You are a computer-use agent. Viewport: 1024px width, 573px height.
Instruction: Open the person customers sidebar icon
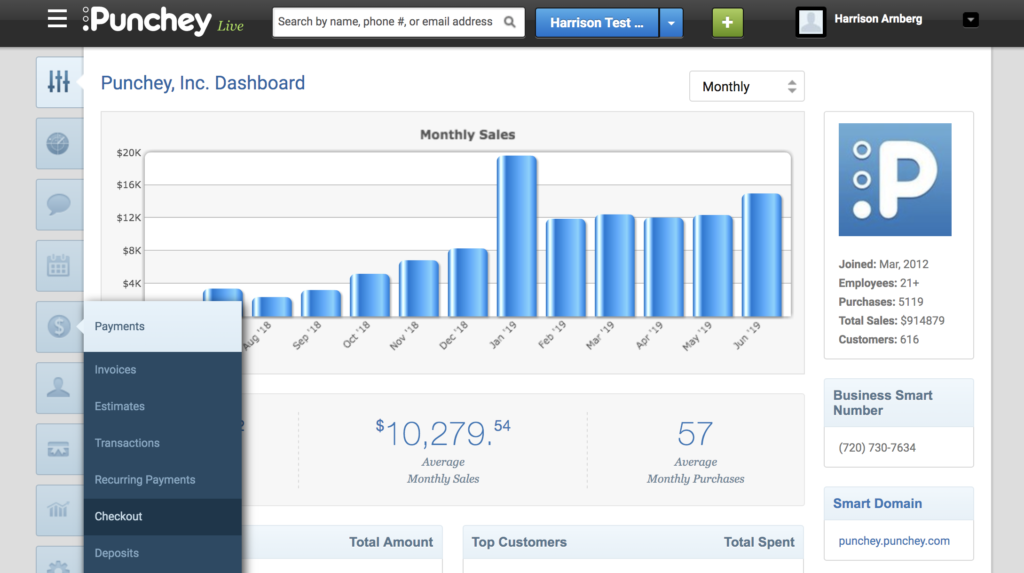[x=59, y=388]
